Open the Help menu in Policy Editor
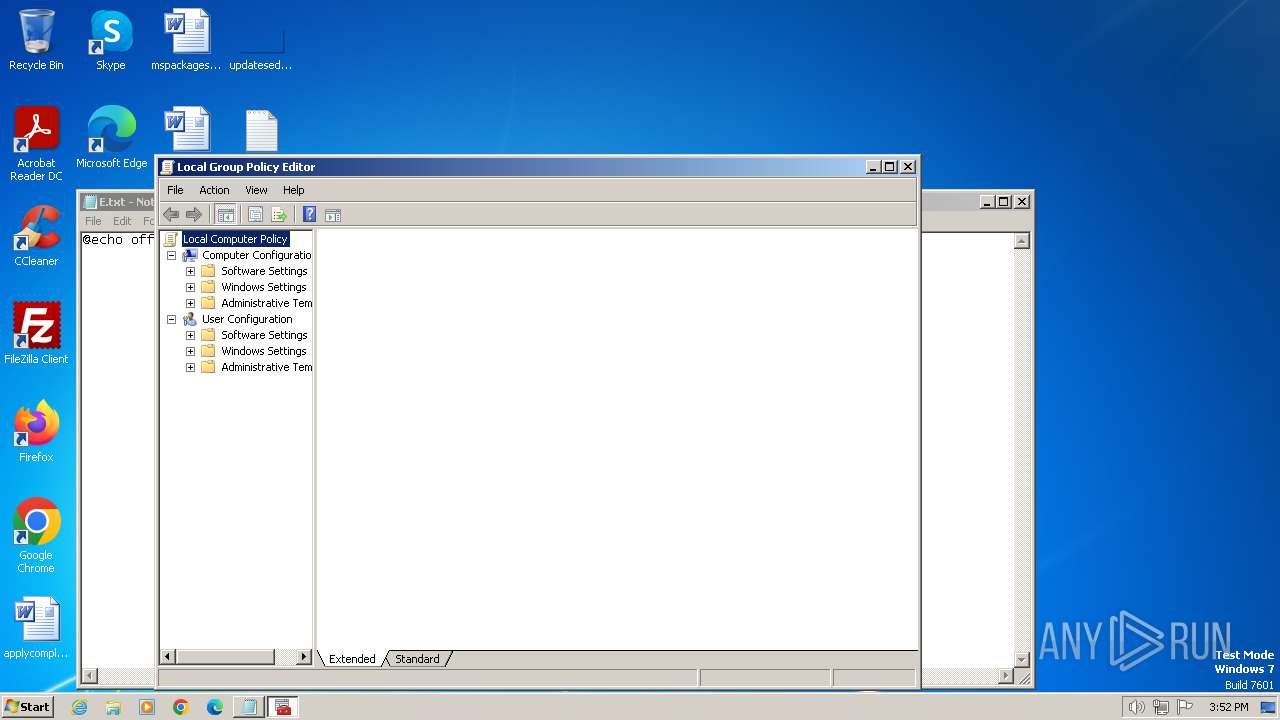The image size is (1280, 720). tap(293, 190)
